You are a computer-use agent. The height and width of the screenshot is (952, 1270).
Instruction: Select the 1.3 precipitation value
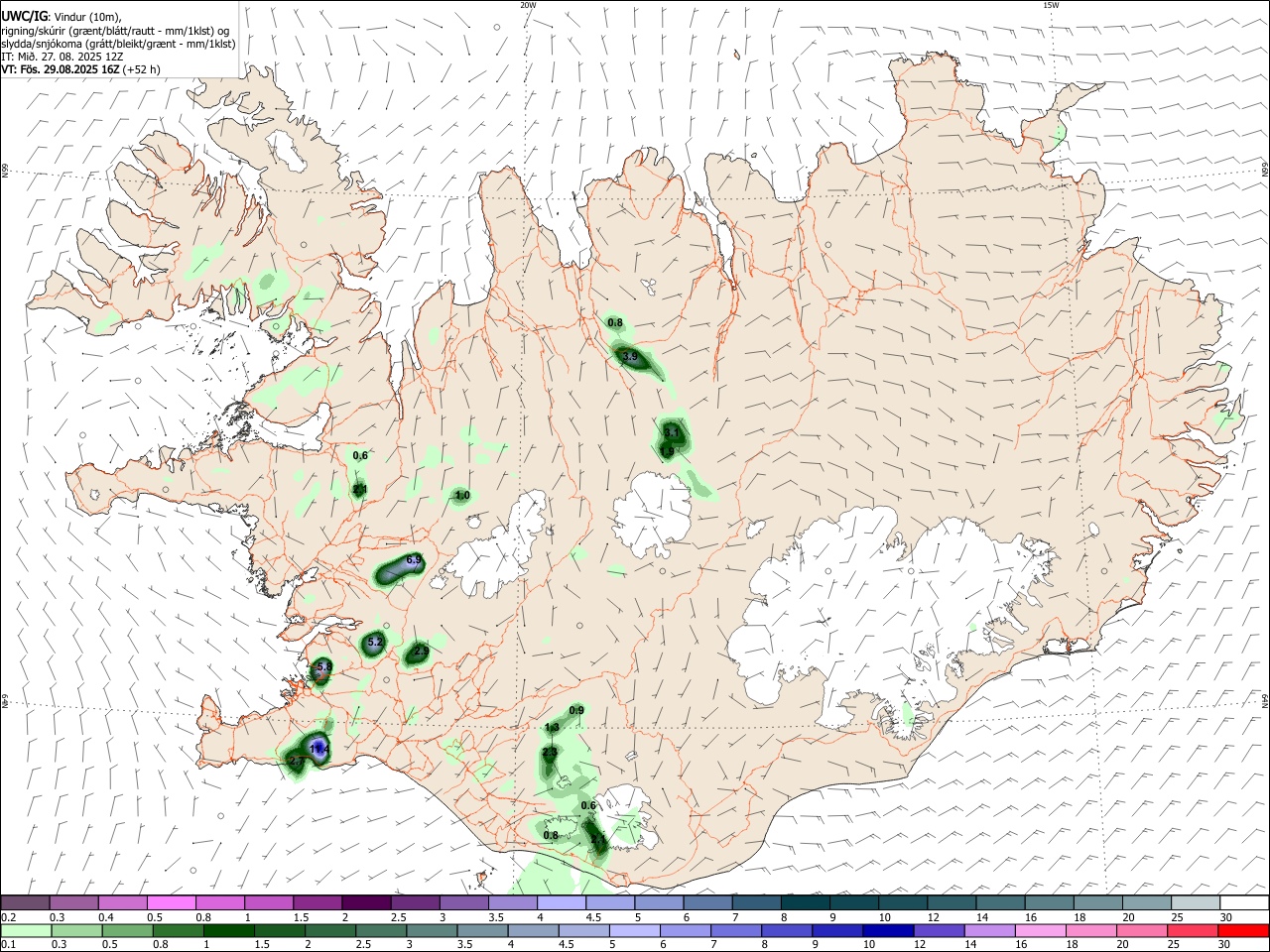553,727
